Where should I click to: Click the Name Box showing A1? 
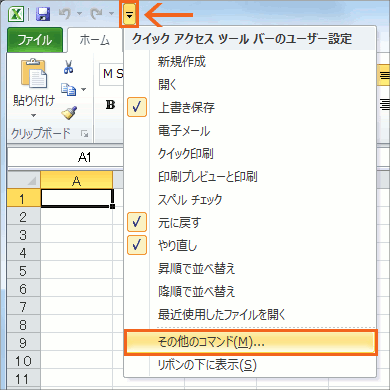[x=65, y=157]
